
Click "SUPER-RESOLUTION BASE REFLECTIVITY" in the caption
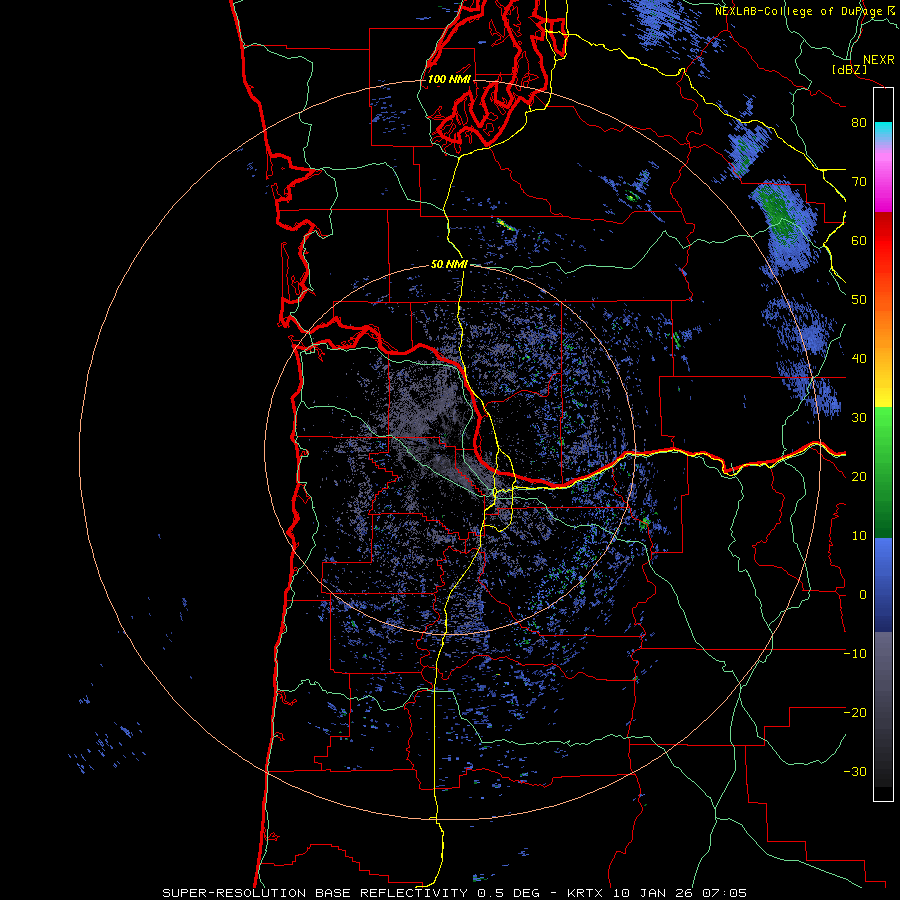click(x=315, y=893)
